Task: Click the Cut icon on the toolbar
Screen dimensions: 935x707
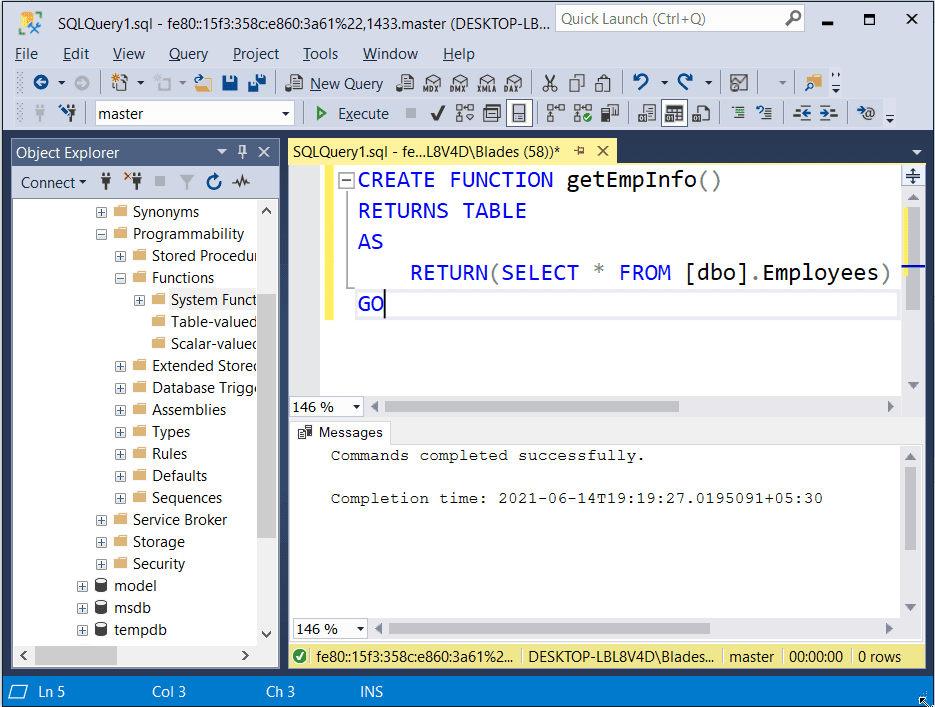Action: [x=549, y=83]
